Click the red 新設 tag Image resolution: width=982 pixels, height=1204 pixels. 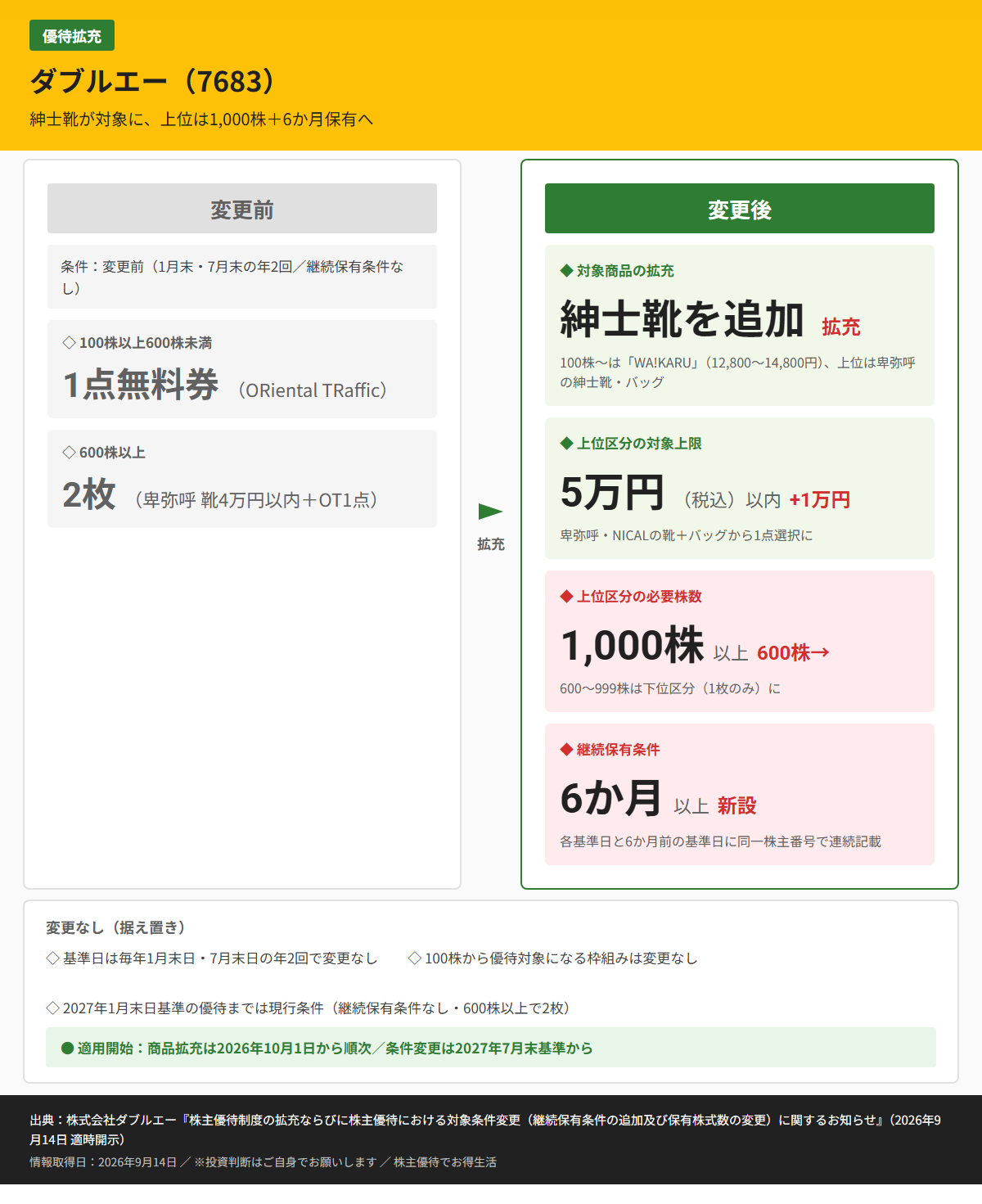click(737, 806)
